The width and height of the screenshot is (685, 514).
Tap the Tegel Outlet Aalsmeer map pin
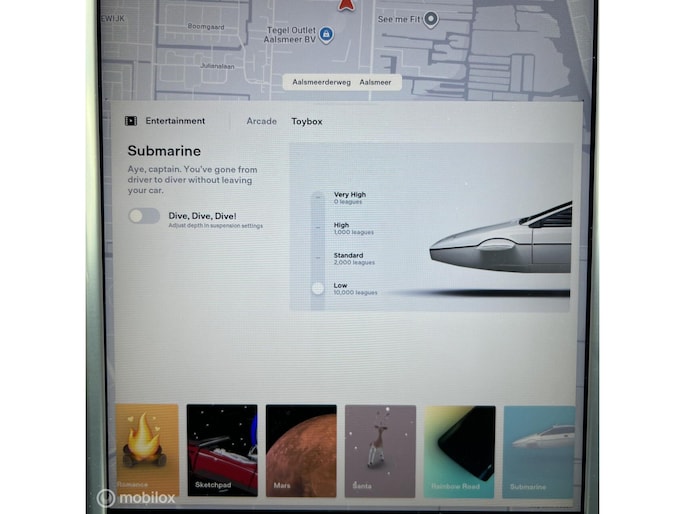click(326, 35)
